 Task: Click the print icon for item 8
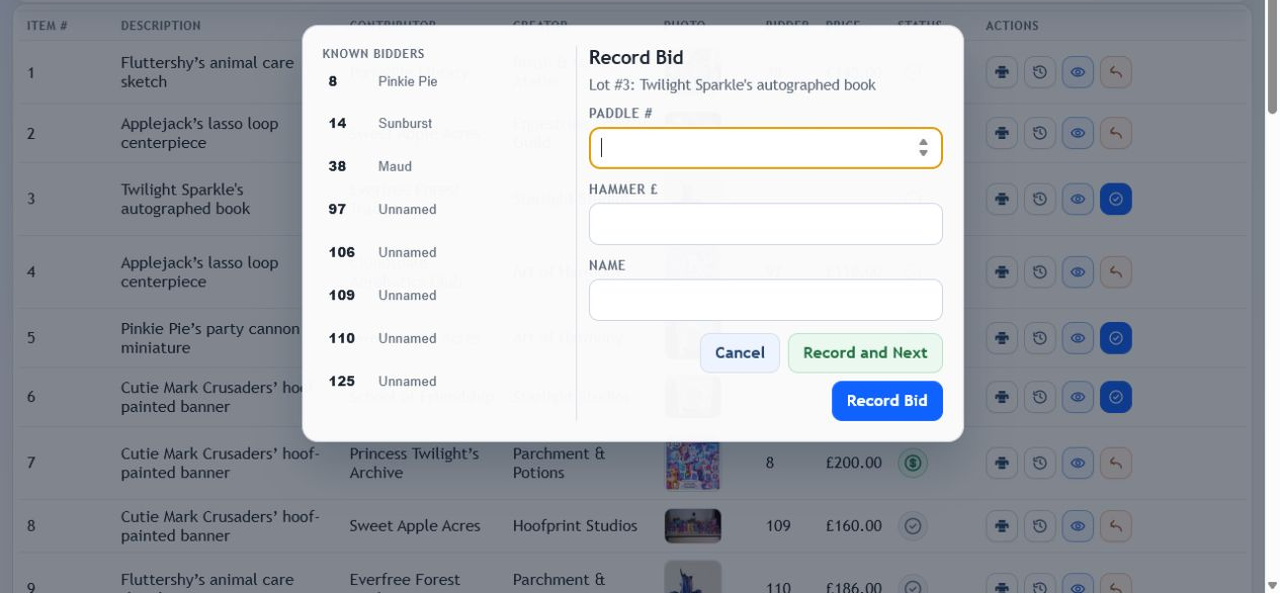click(x=1002, y=526)
